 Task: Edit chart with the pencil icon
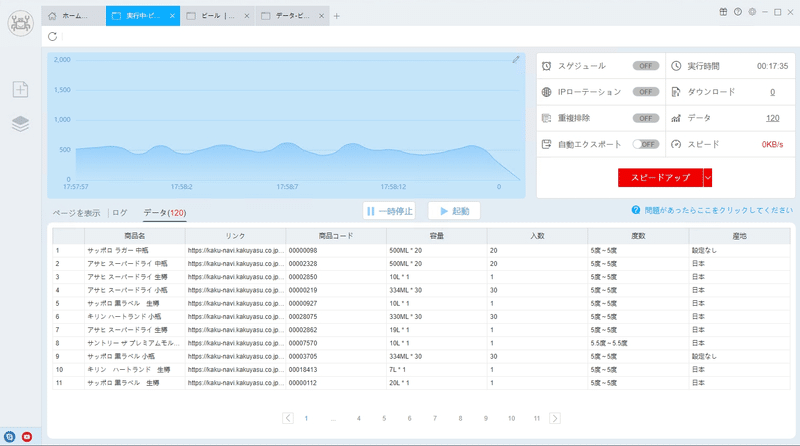coord(516,60)
